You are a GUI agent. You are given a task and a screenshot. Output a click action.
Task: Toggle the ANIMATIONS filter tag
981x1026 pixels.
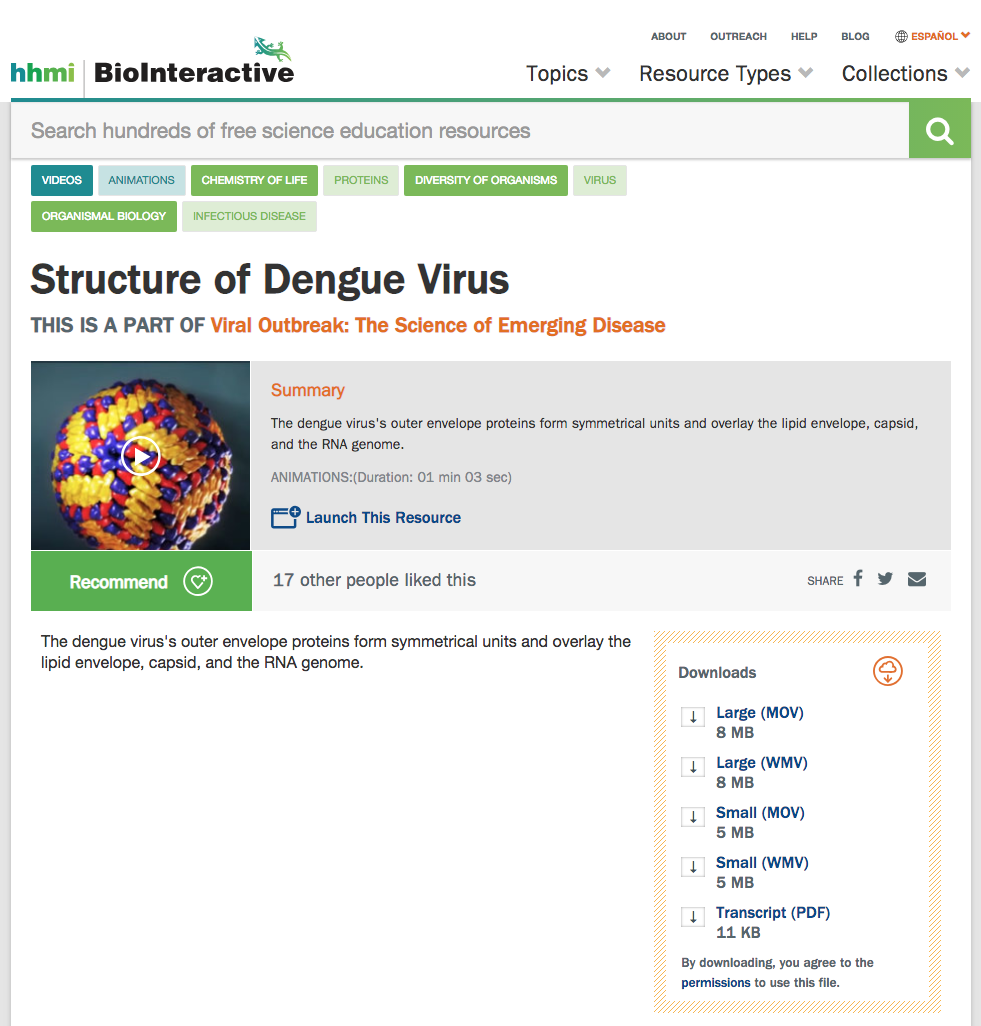click(141, 180)
